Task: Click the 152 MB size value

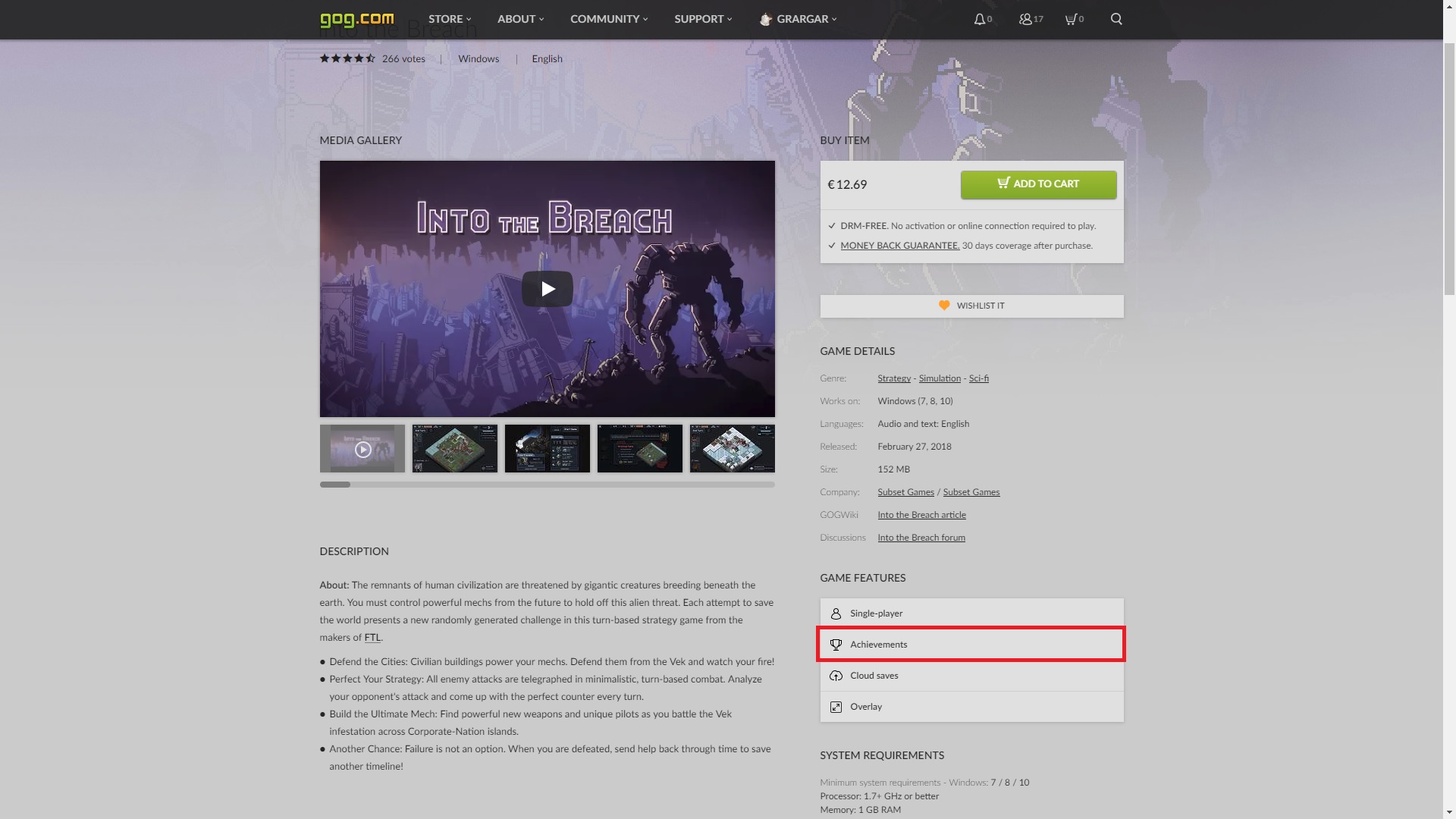Action: click(893, 469)
